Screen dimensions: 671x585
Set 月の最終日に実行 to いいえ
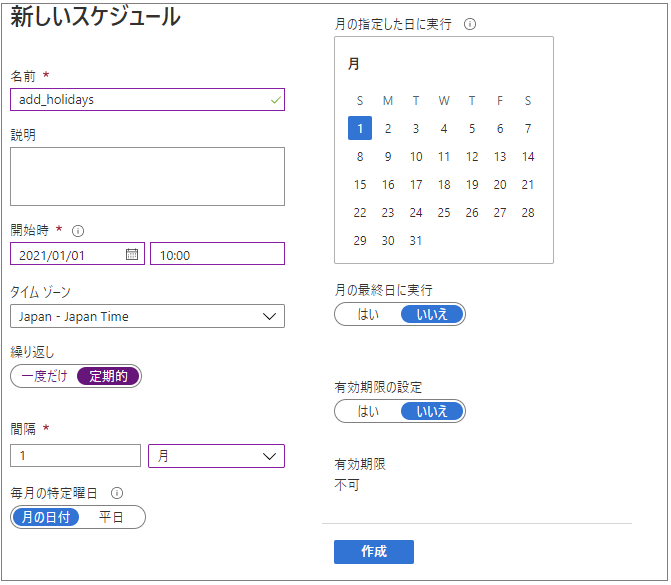coord(432,314)
